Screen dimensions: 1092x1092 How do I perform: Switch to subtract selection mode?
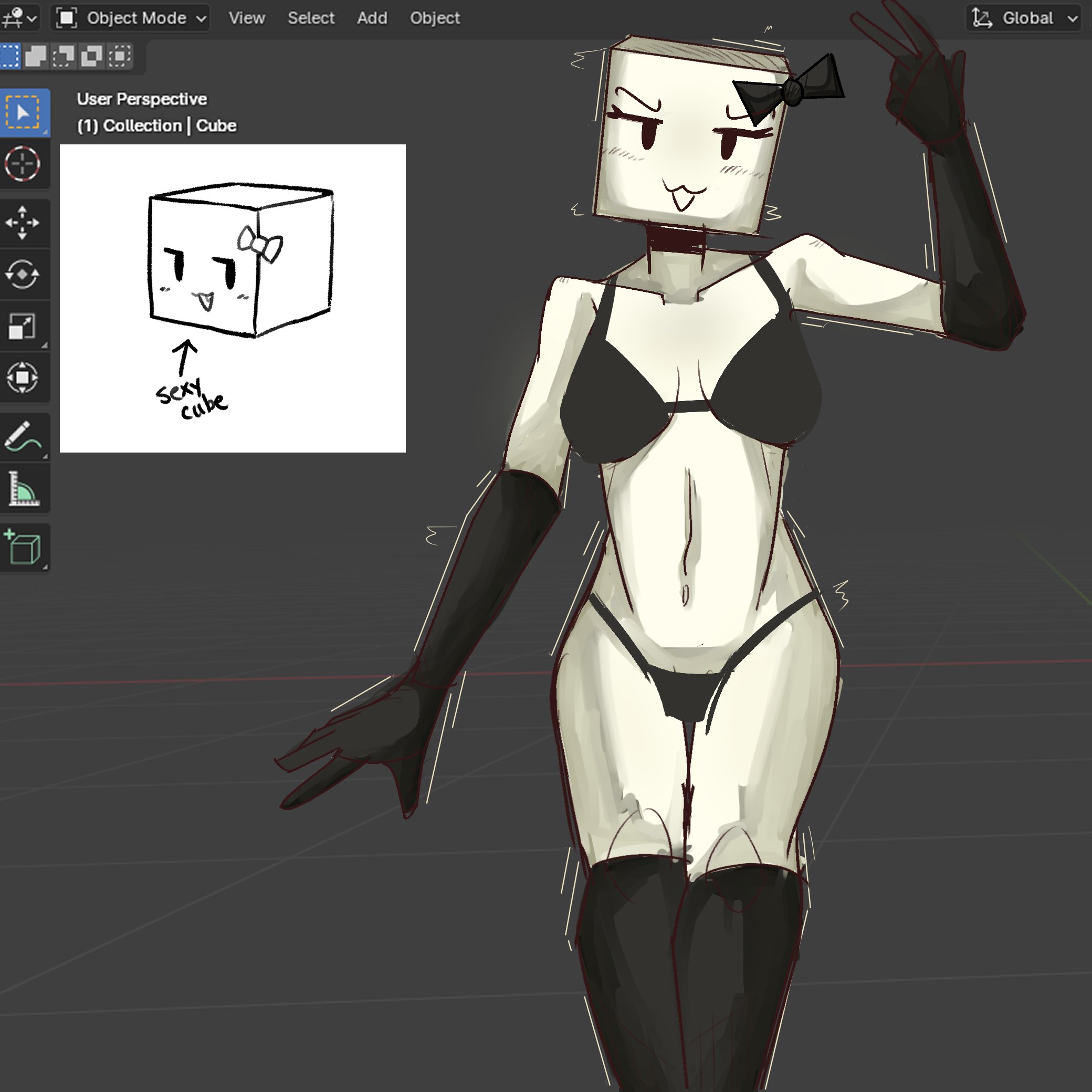[x=64, y=56]
